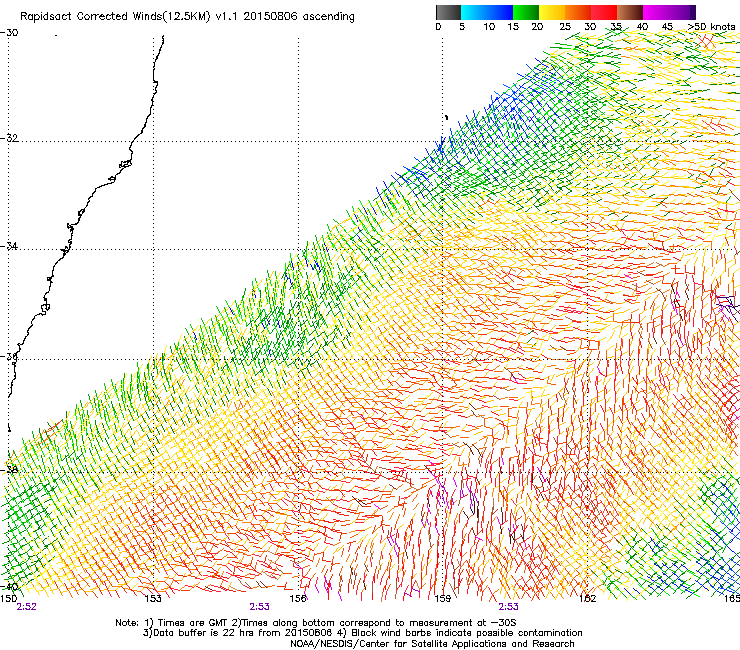
Task: Click the brown 35-40 knots legend color
Action: point(630,12)
